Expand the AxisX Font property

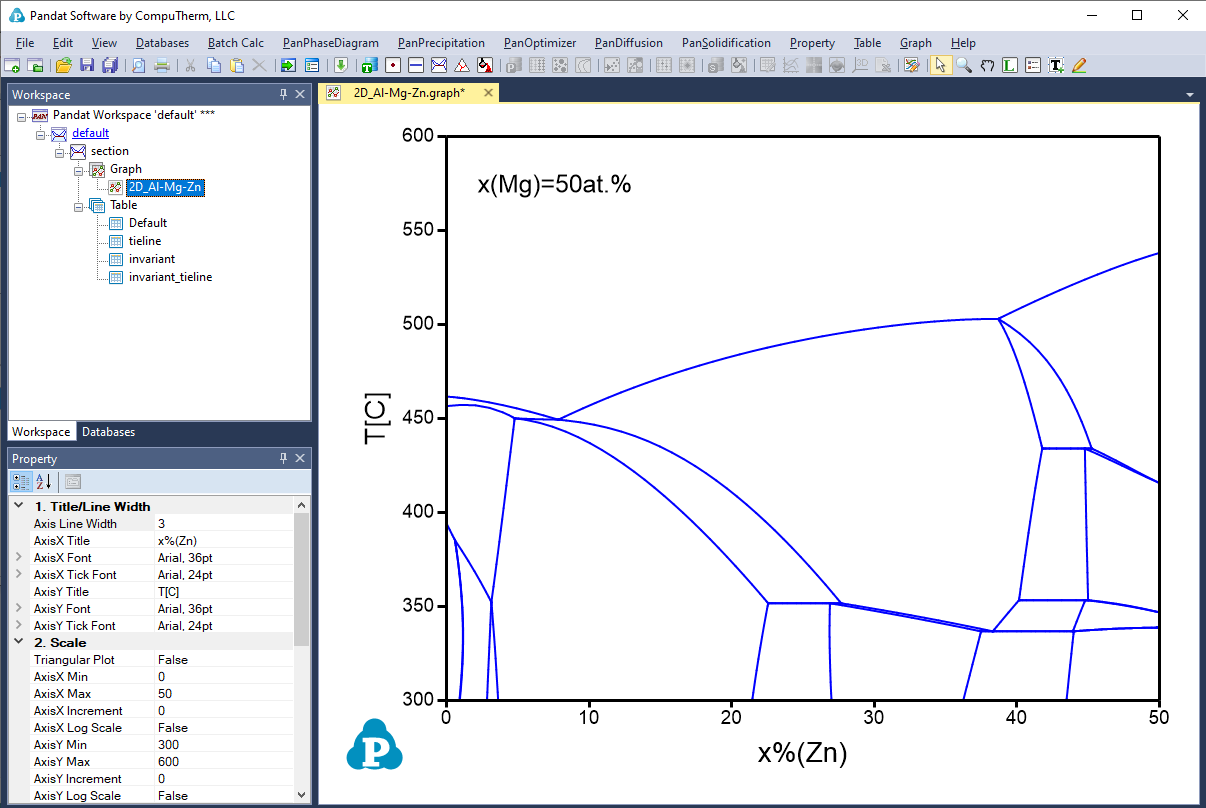pos(19,558)
